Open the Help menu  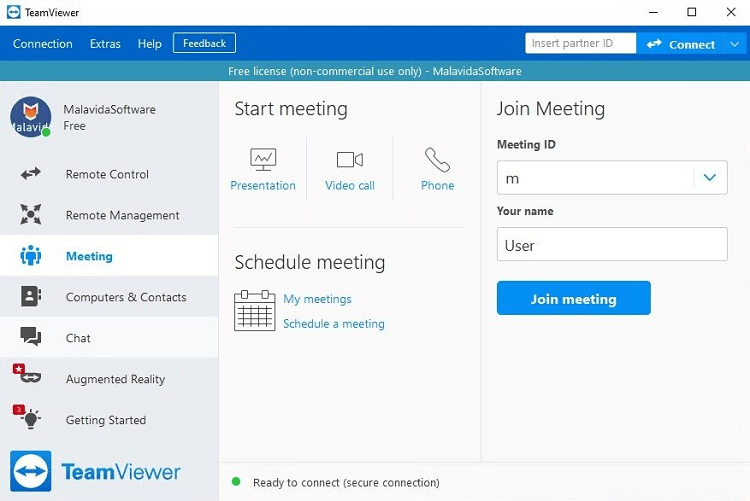[150, 44]
